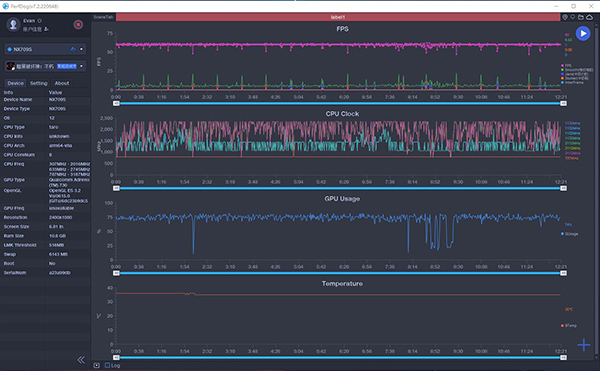Expand the app selection dropdown arrow
The image size is (600, 371).
(82, 66)
